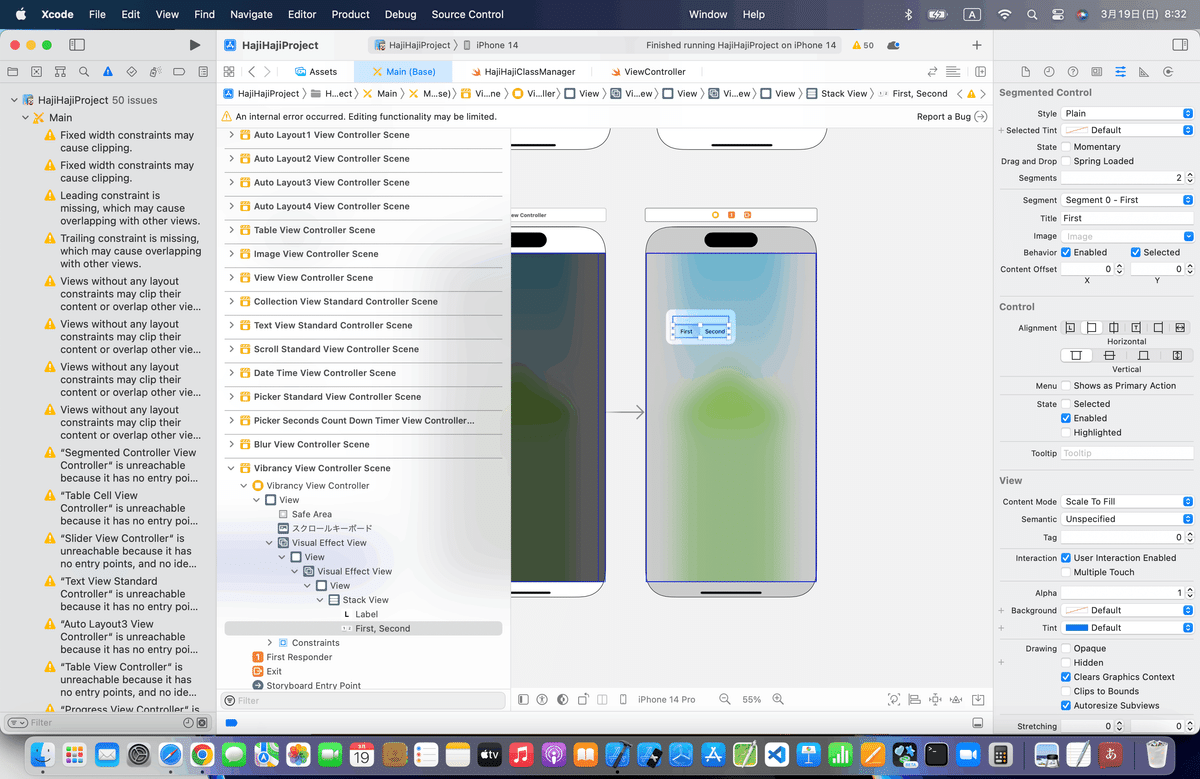Image resolution: width=1200 pixels, height=779 pixels.
Task: Click the related items grid icon
Action: (229, 72)
